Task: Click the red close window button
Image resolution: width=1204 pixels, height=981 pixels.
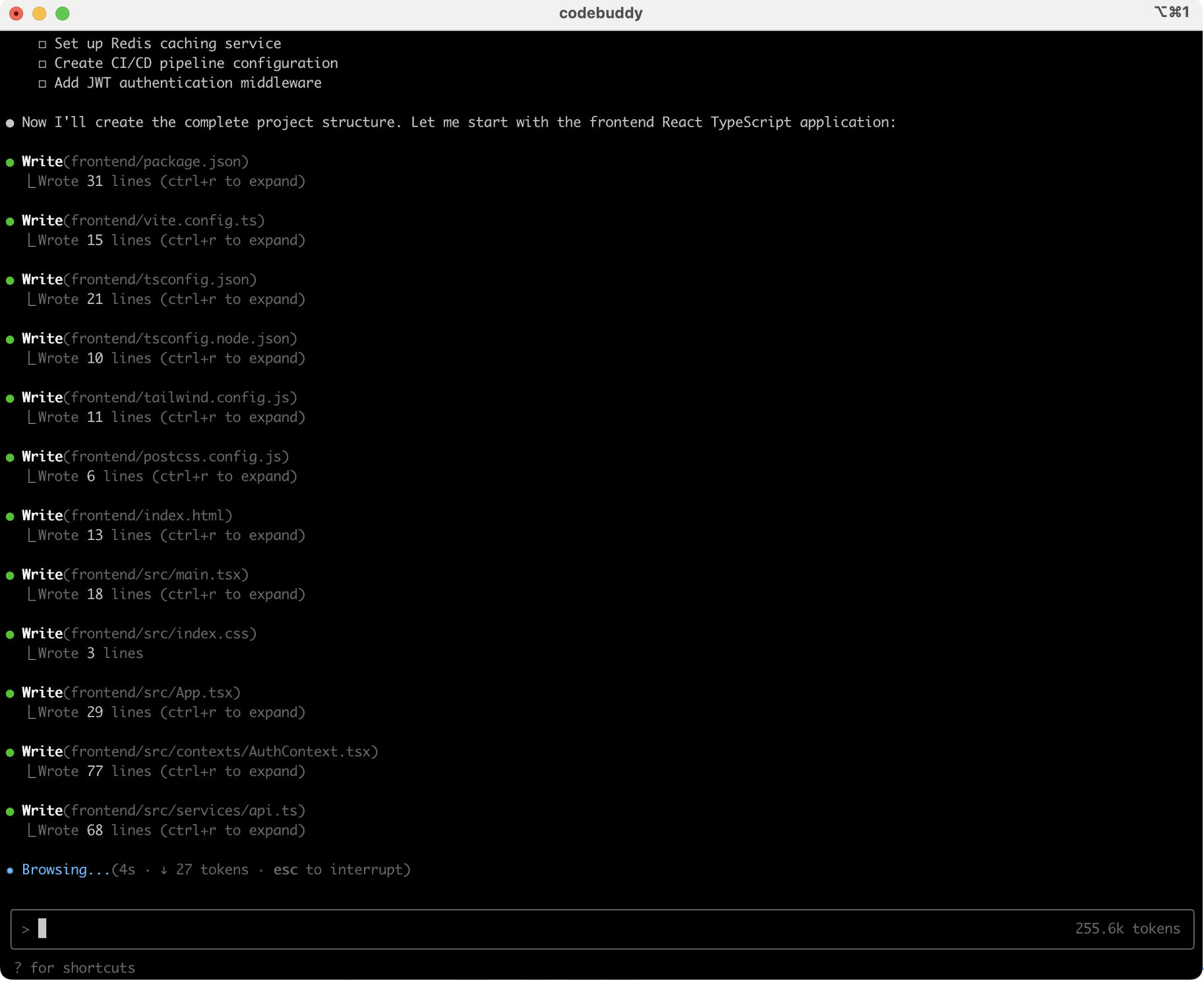Action: (x=16, y=13)
